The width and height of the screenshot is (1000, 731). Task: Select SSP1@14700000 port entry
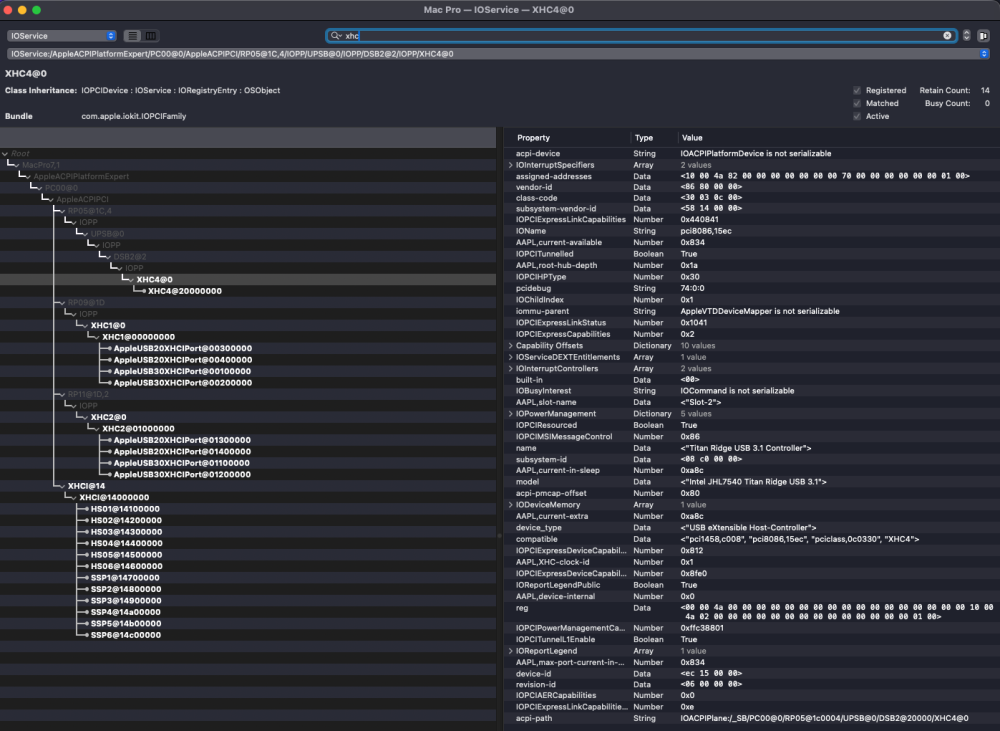click(x=125, y=578)
